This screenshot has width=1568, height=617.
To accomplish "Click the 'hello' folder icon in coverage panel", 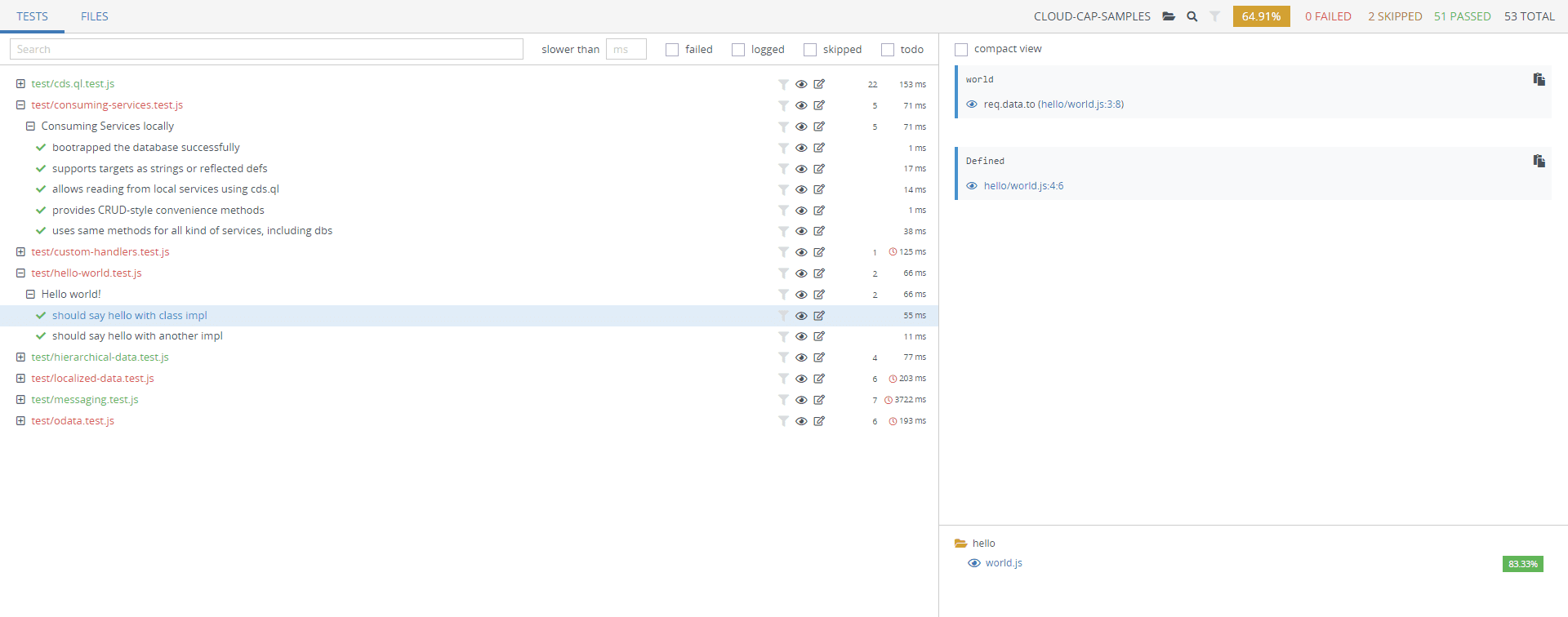I will (x=960, y=544).
